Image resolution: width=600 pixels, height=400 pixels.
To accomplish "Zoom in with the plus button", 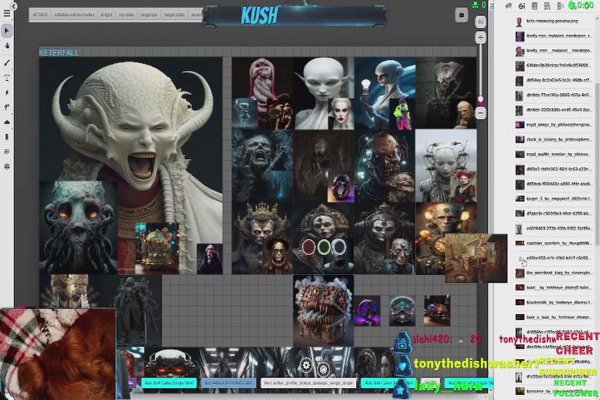I will point(481,38).
